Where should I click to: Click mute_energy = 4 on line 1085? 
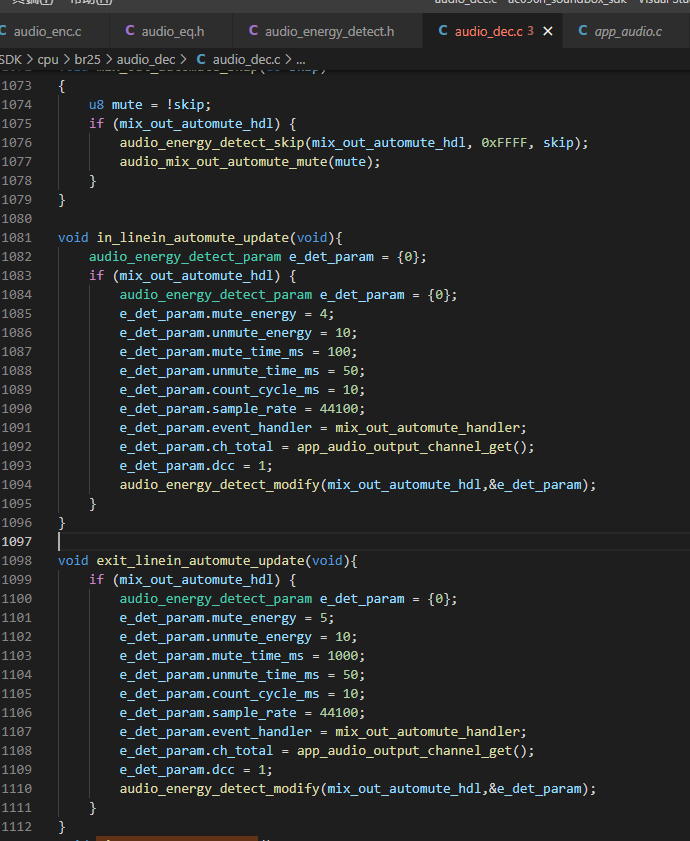click(227, 314)
